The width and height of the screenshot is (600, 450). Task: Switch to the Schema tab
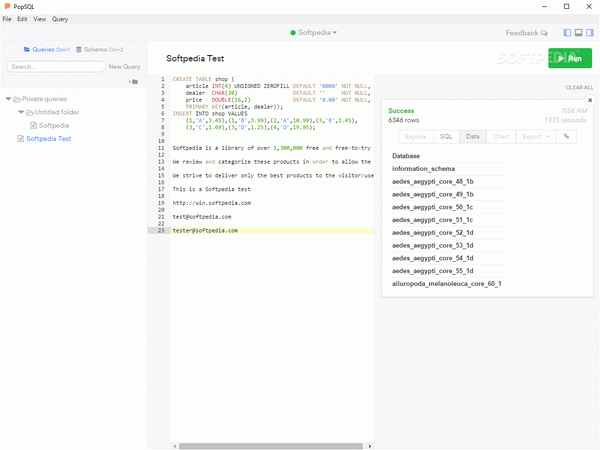tap(99, 50)
